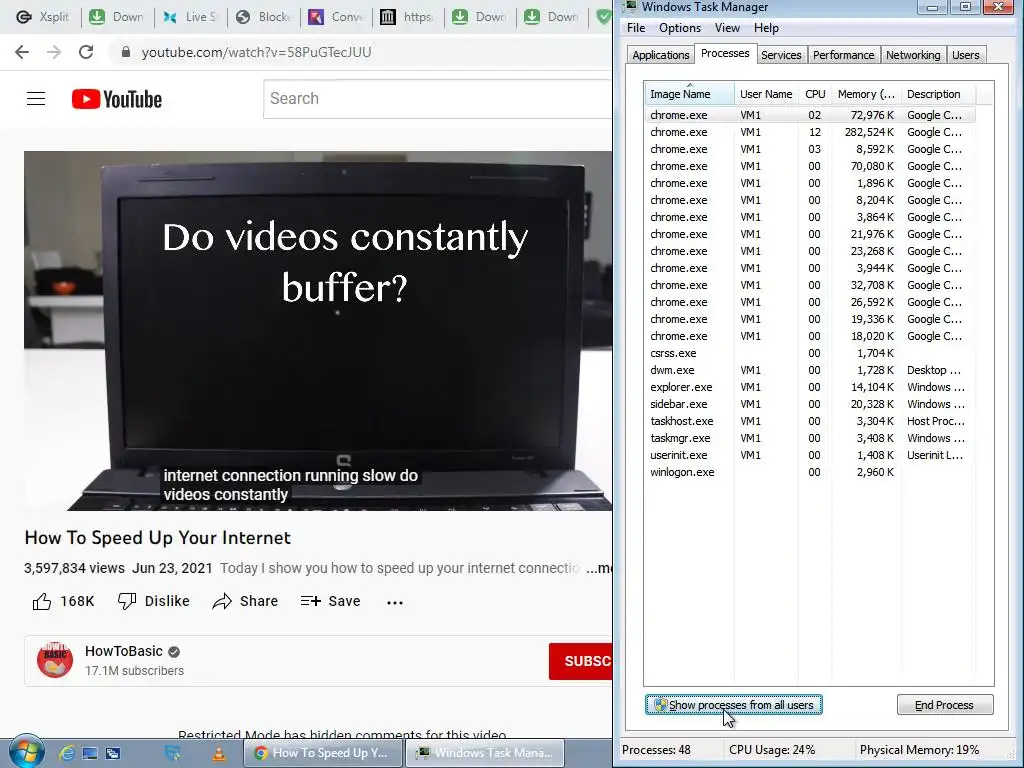Viewport: 1024px width, 768px height.
Task: Click the padlock icon in address bar
Action: tap(126, 52)
